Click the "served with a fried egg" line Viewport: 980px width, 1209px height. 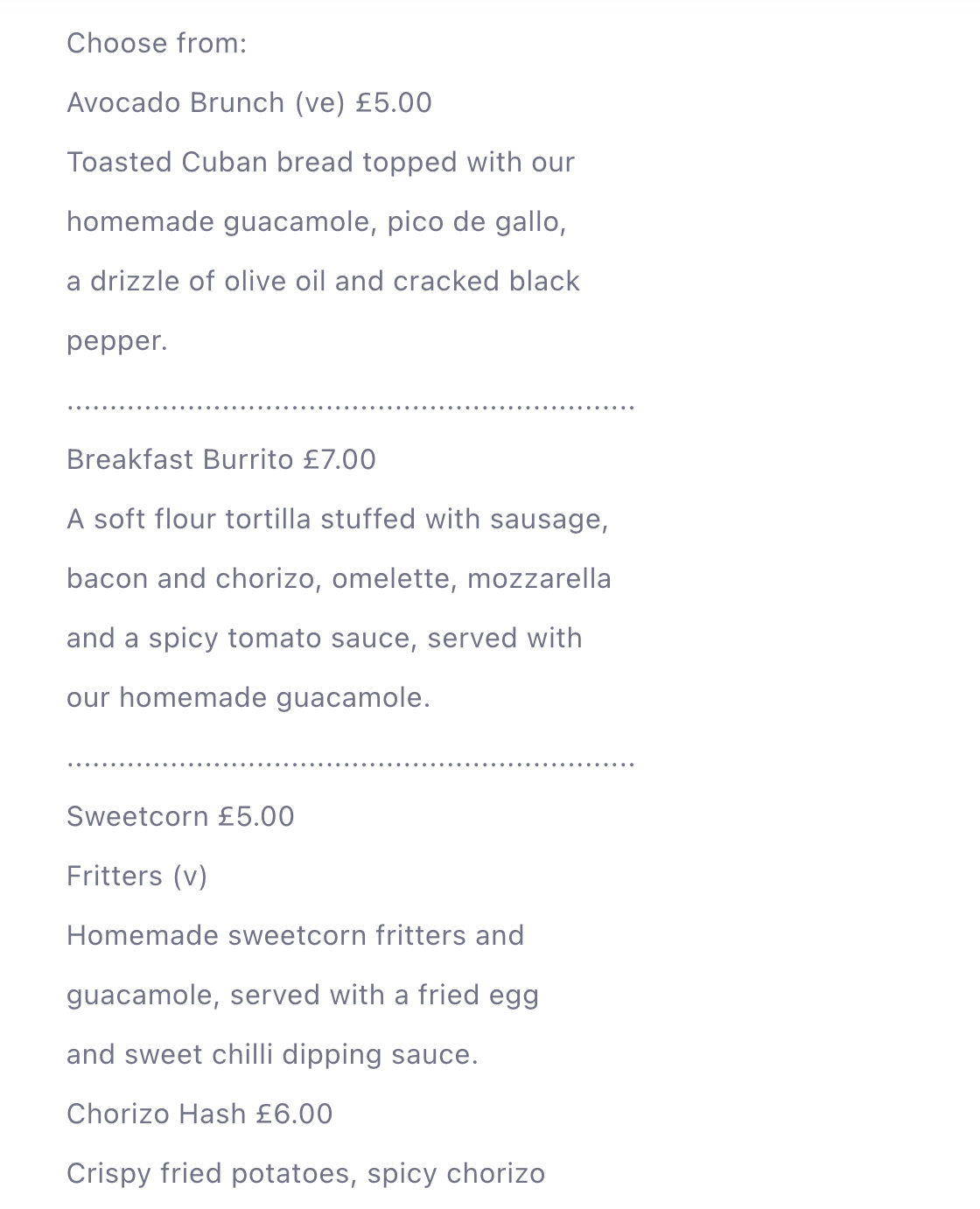[302, 996]
